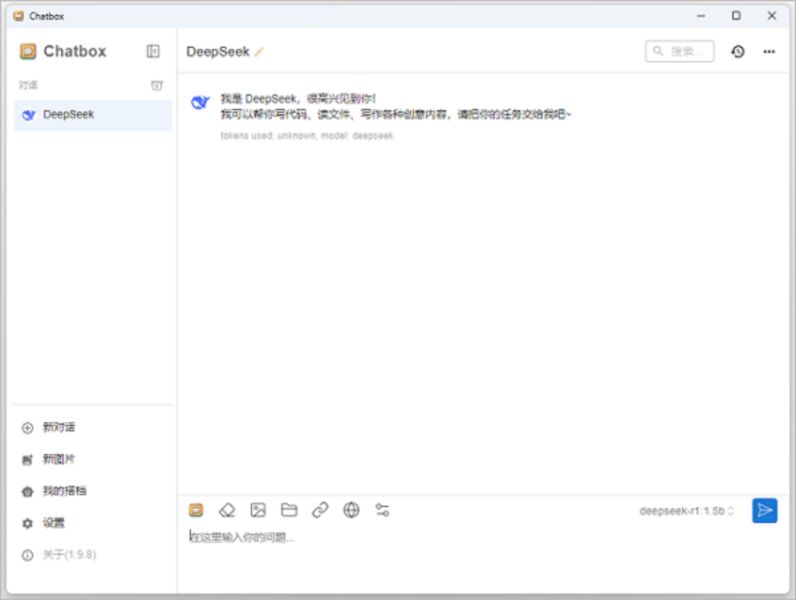Click the archive conversations icon beside 对话

coord(156,86)
